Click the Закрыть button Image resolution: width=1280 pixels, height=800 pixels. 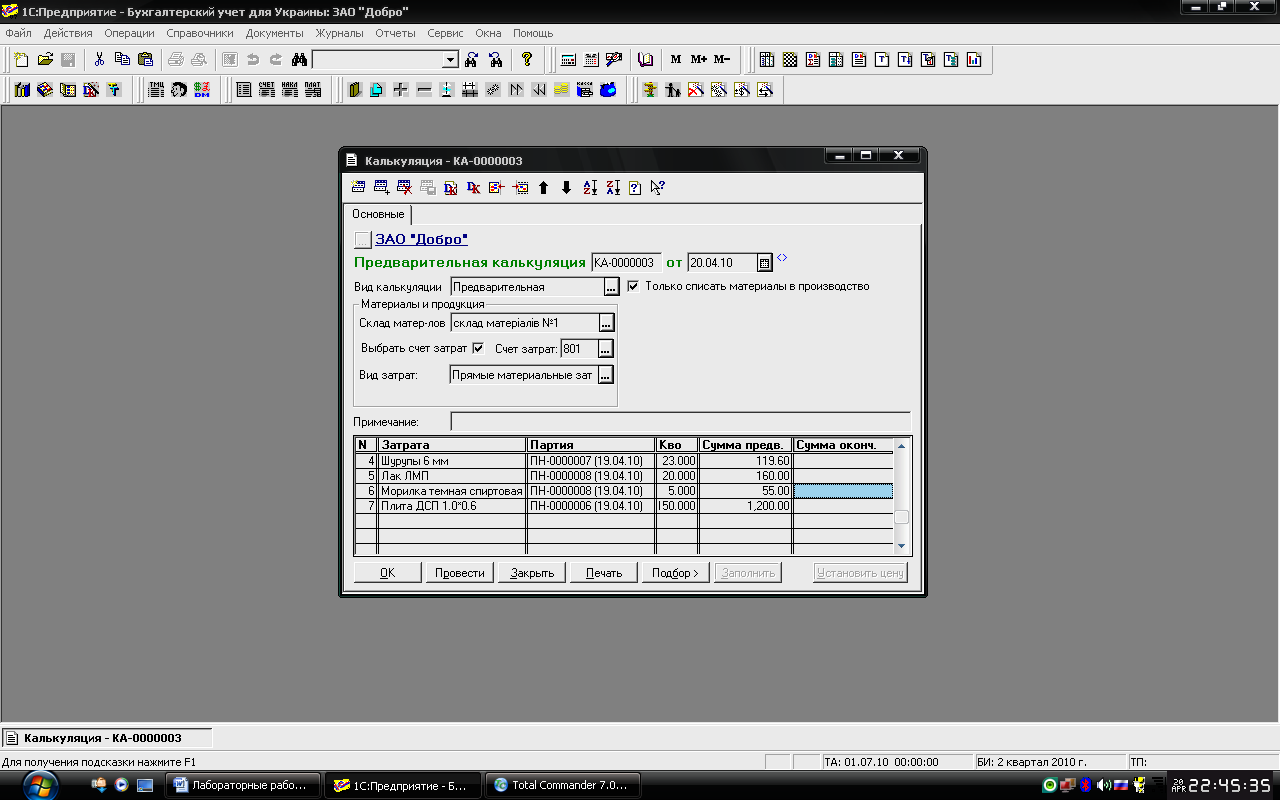pyautogui.click(x=532, y=573)
